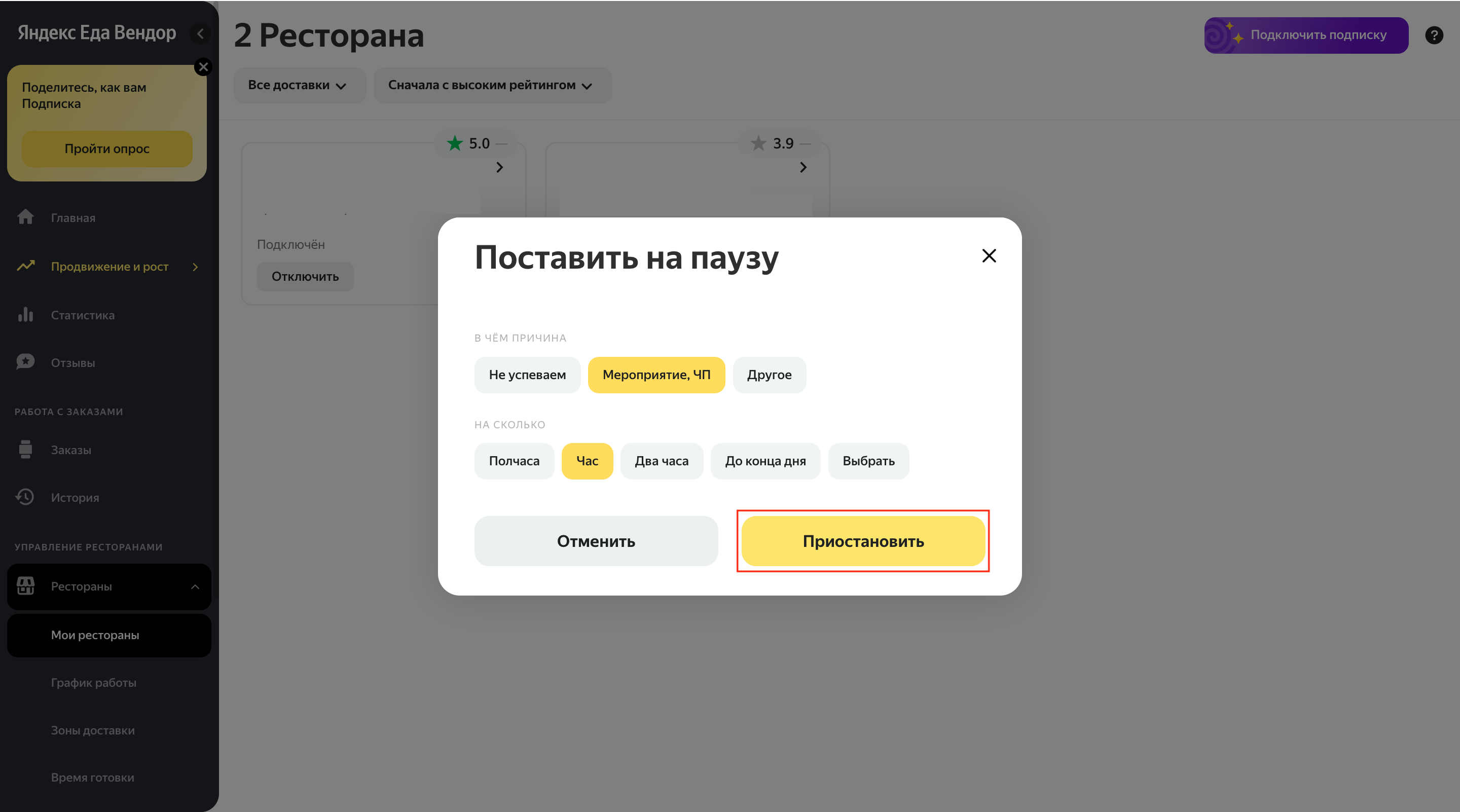Click the 'В ЧЁМ ПРИЧИНА' label
Image resolution: width=1460 pixels, height=812 pixels.
click(x=520, y=338)
